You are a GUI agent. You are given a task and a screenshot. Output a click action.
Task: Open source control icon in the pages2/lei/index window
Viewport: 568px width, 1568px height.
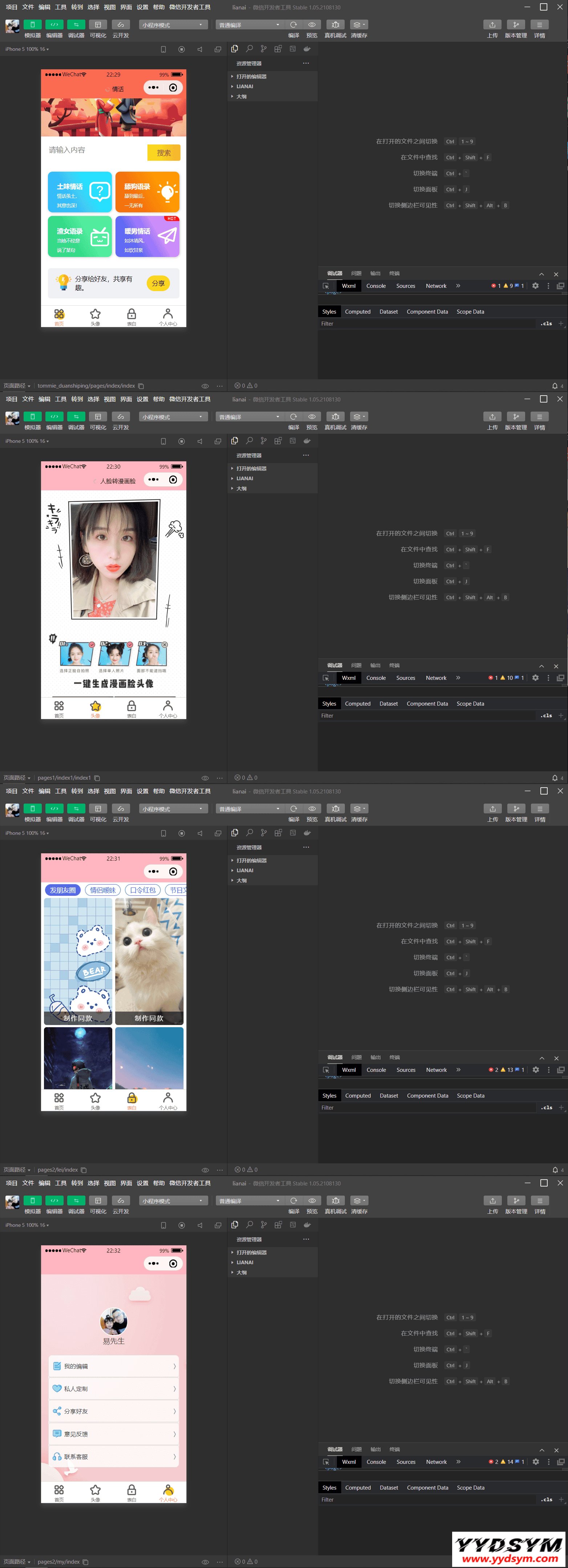point(264,833)
